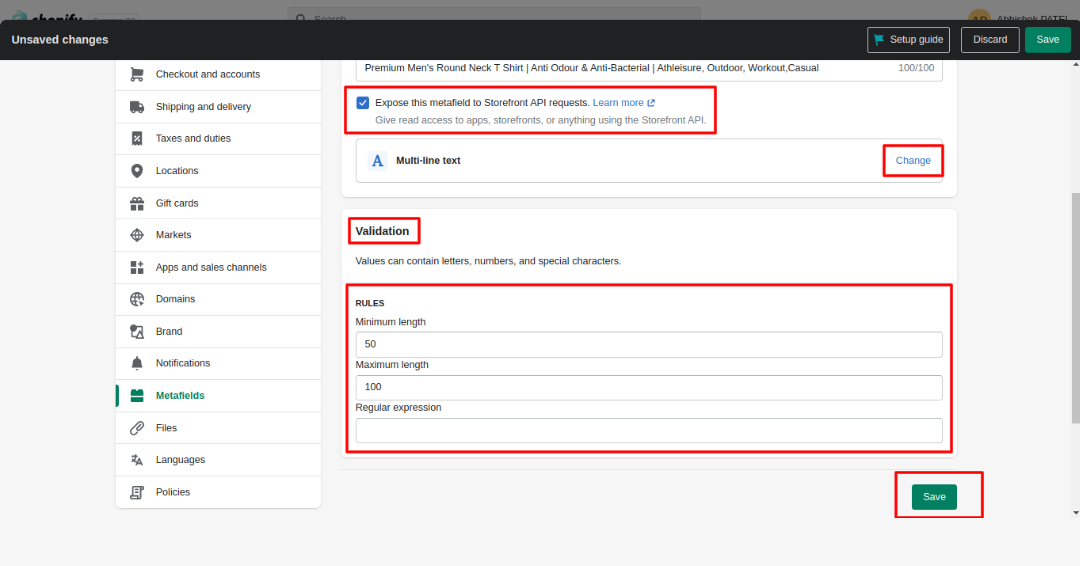
Task: Open Policies settings
Action: click(x=218, y=492)
